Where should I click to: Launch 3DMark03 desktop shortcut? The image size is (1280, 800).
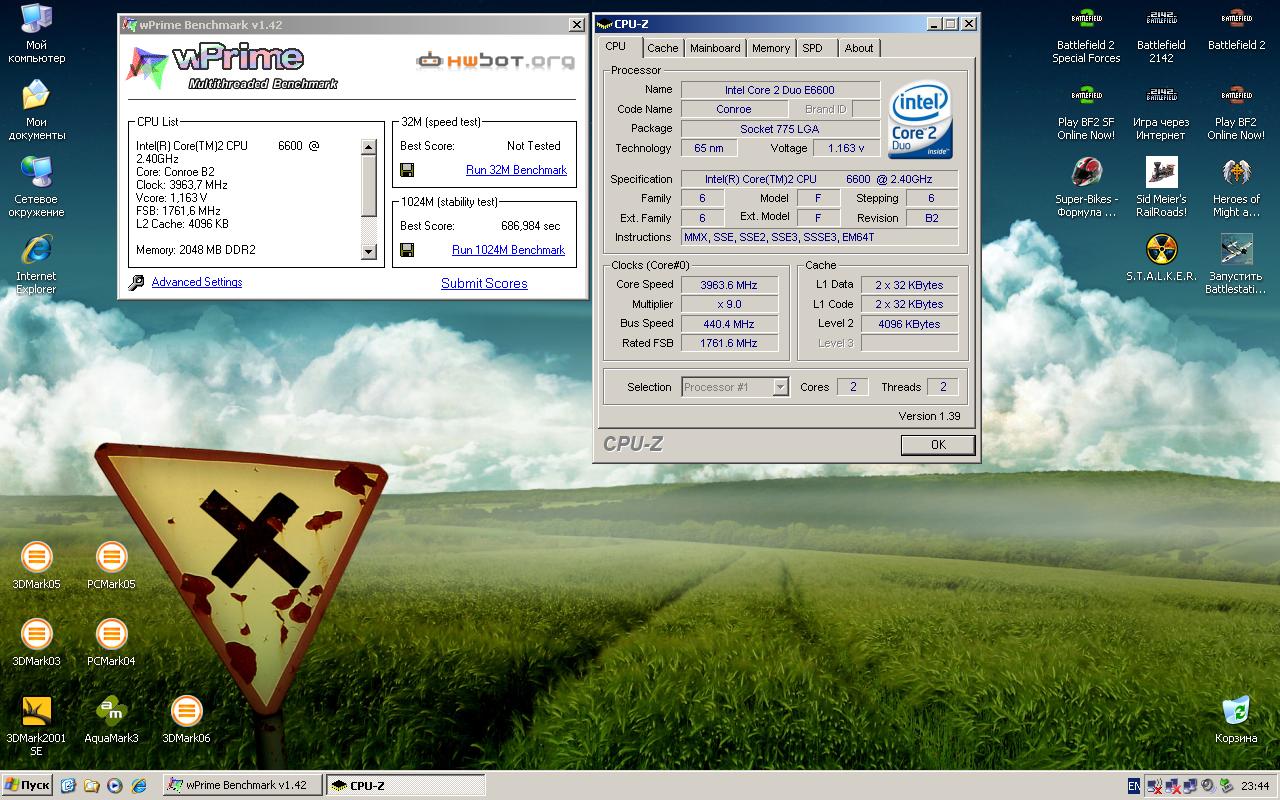click(x=36, y=642)
